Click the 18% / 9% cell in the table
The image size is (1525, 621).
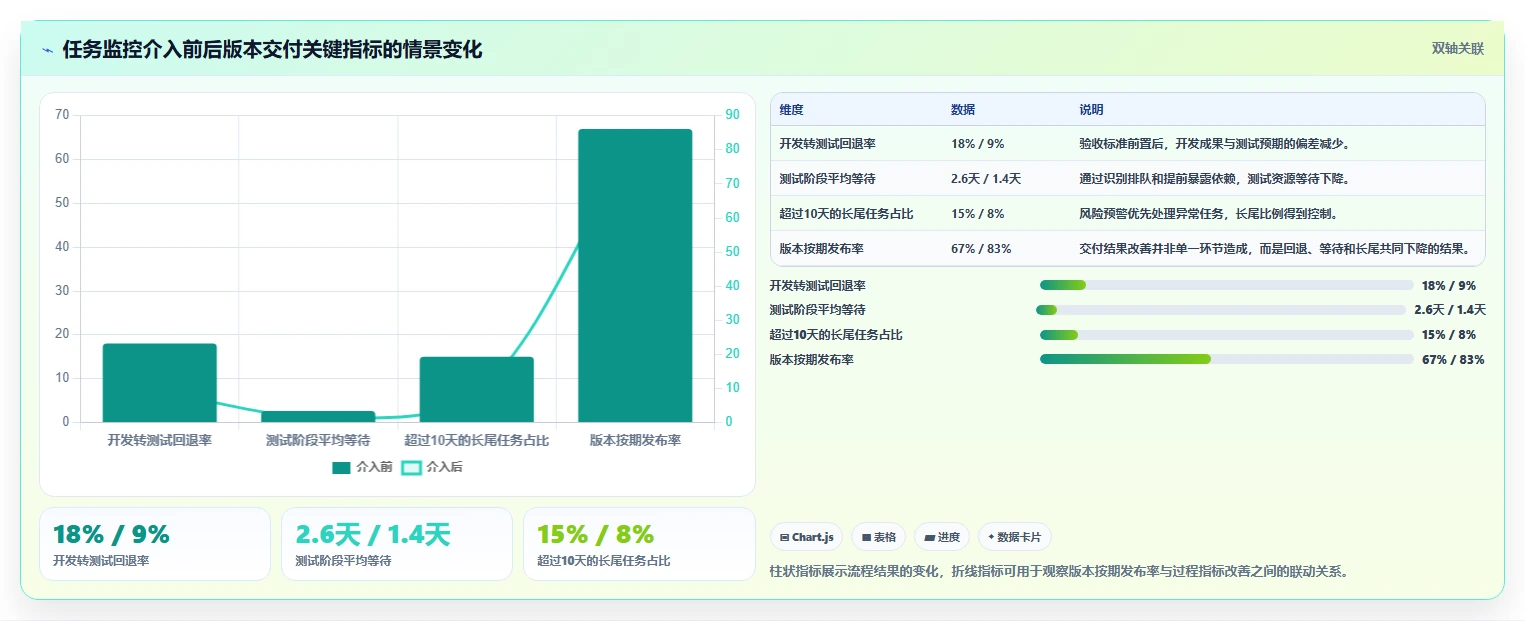click(x=978, y=144)
